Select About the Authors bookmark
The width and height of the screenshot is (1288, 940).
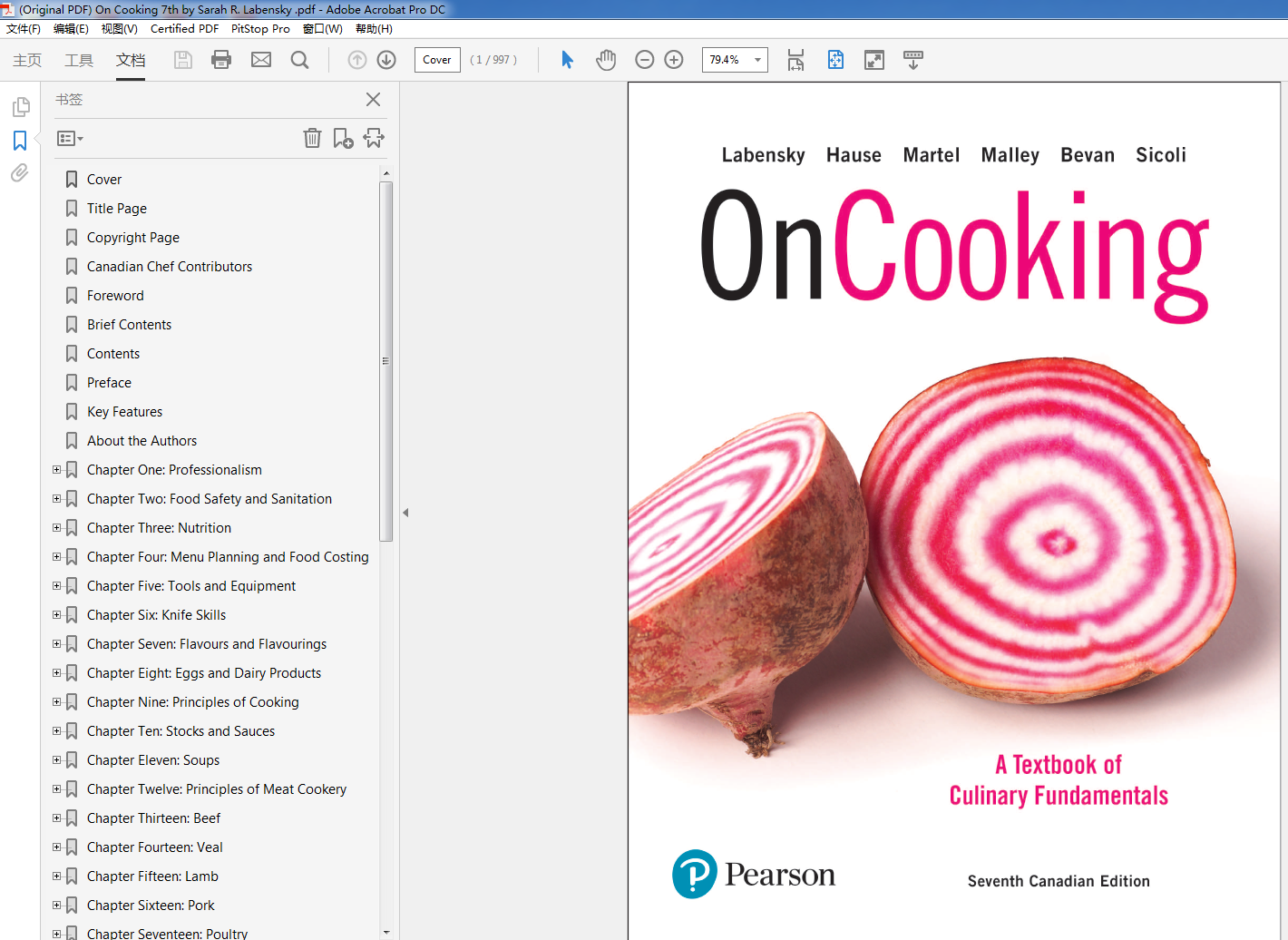[142, 441]
